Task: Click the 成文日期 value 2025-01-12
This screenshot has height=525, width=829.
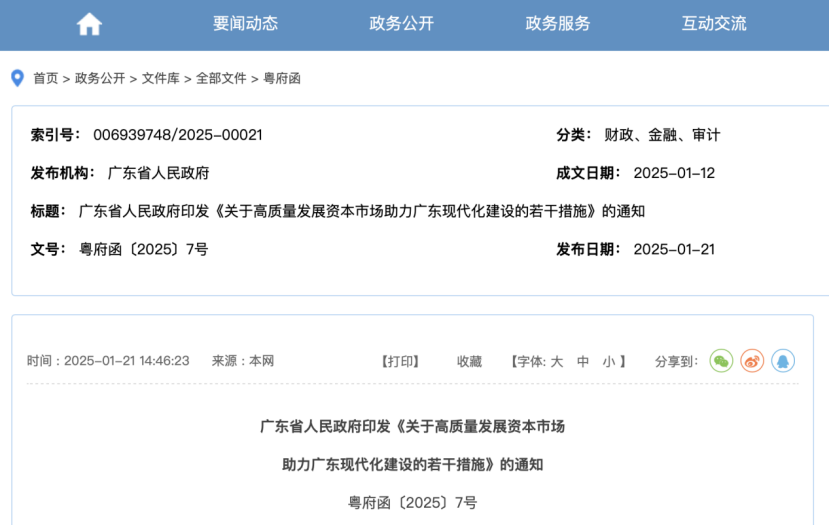Action: (674, 173)
